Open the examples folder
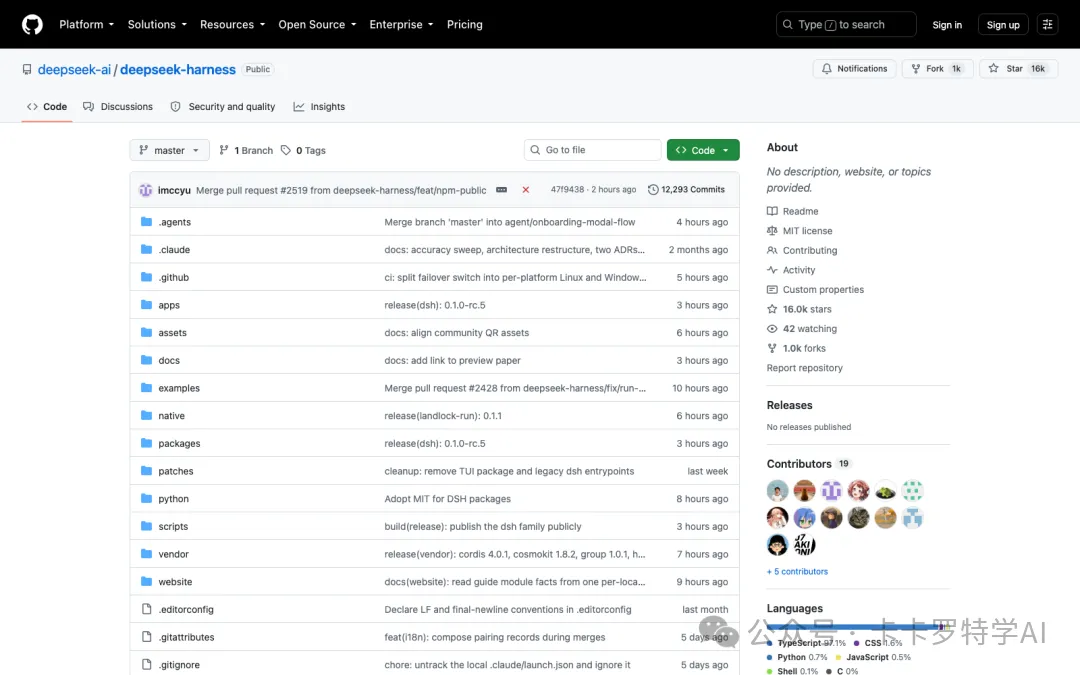 (x=179, y=388)
